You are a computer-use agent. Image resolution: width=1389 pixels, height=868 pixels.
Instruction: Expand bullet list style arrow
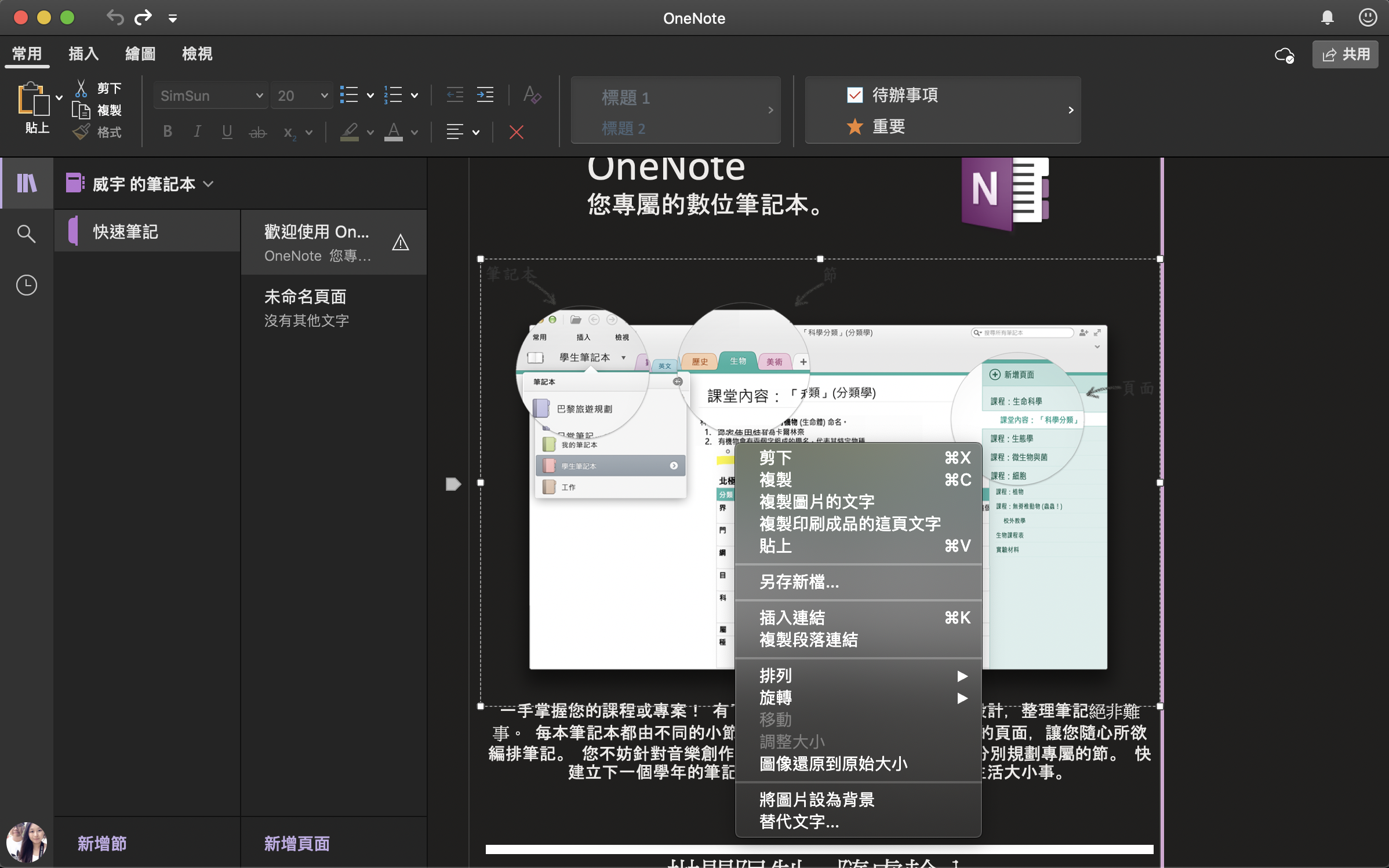(x=370, y=96)
